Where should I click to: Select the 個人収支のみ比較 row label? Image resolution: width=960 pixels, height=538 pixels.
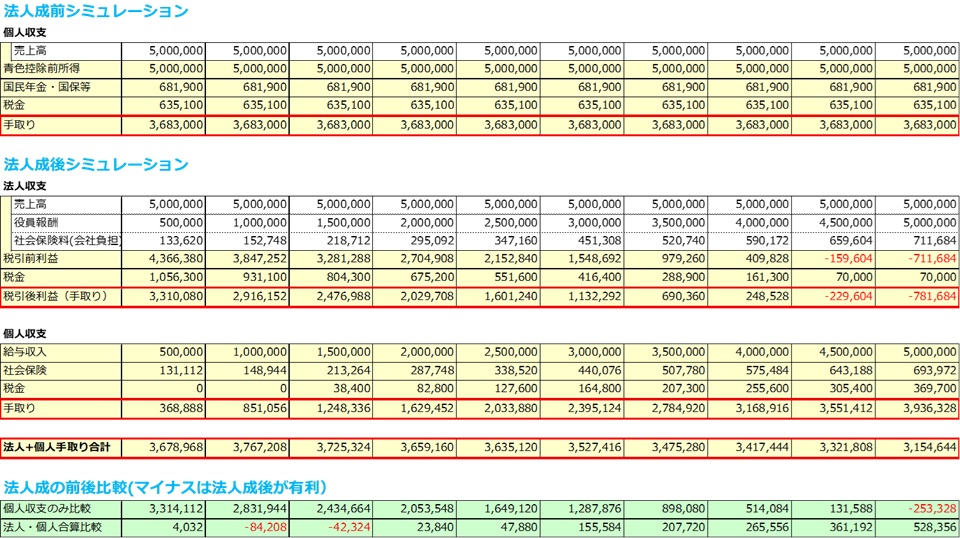pyautogui.click(x=47, y=509)
